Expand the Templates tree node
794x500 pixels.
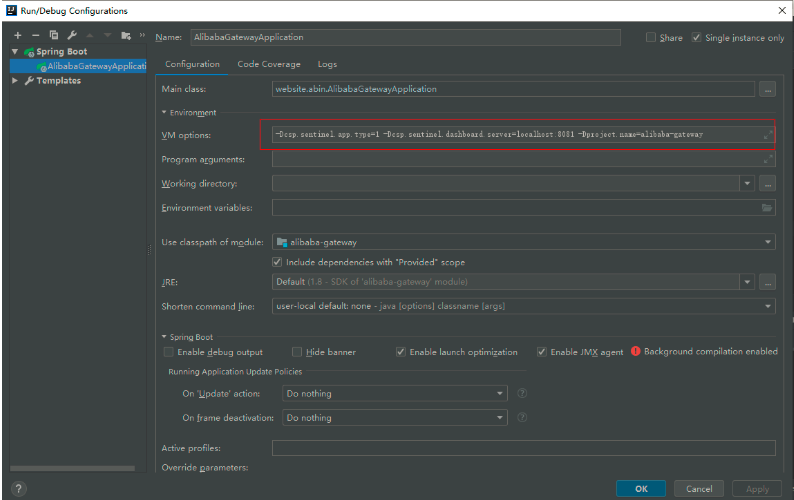(x=15, y=81)
